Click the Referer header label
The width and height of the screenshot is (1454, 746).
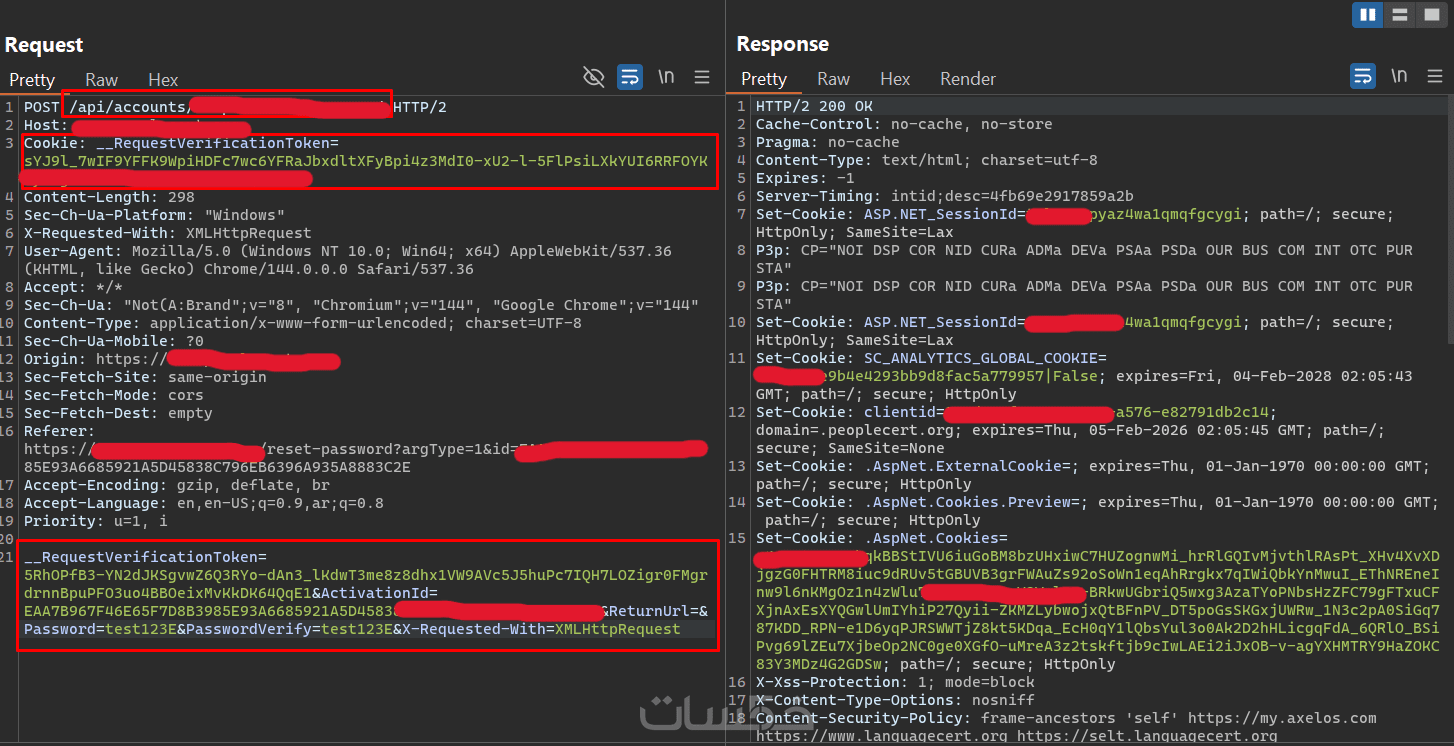[x=60, y=431]
